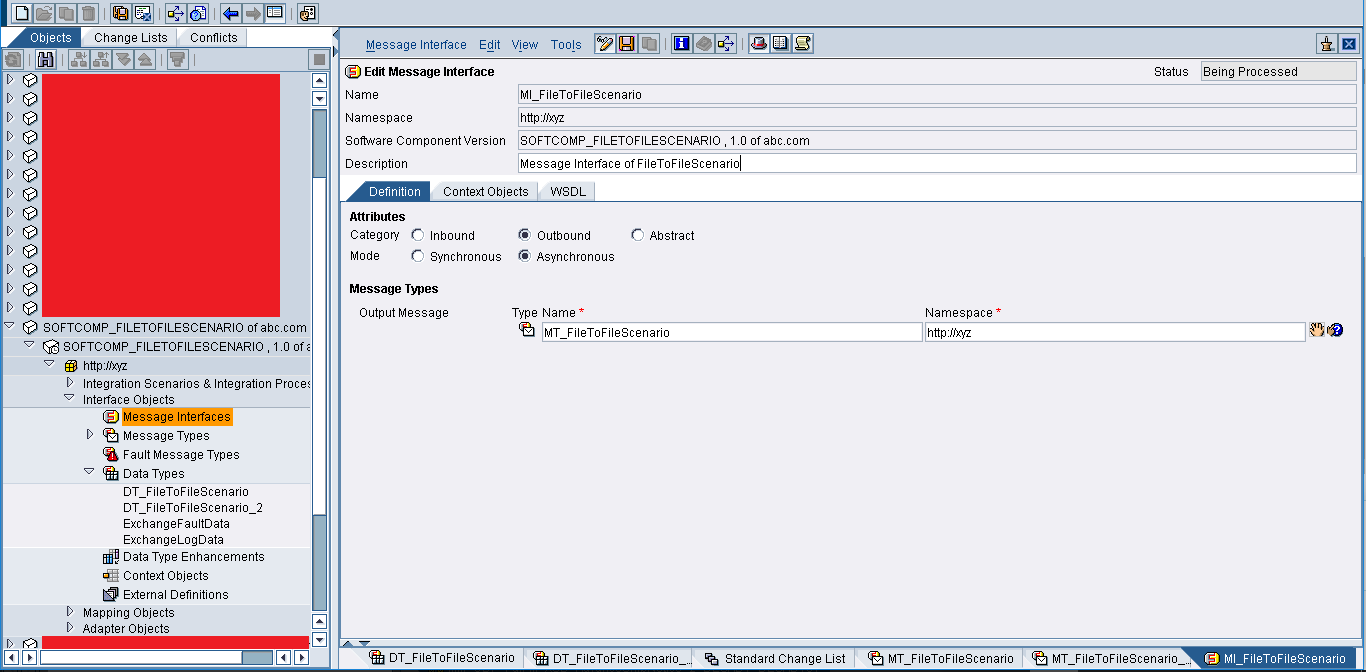Select the Message Interfaces entry in the tree
This screenshot has width=1366, height=672.
tap(178, 417)
